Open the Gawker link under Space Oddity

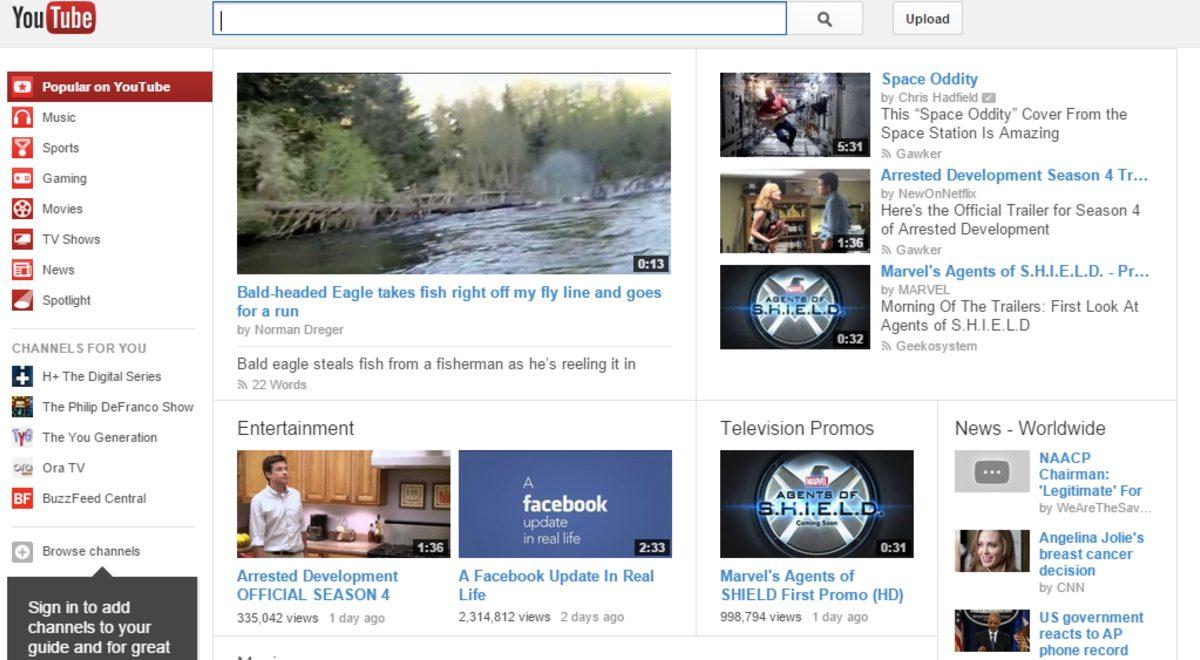918,154
